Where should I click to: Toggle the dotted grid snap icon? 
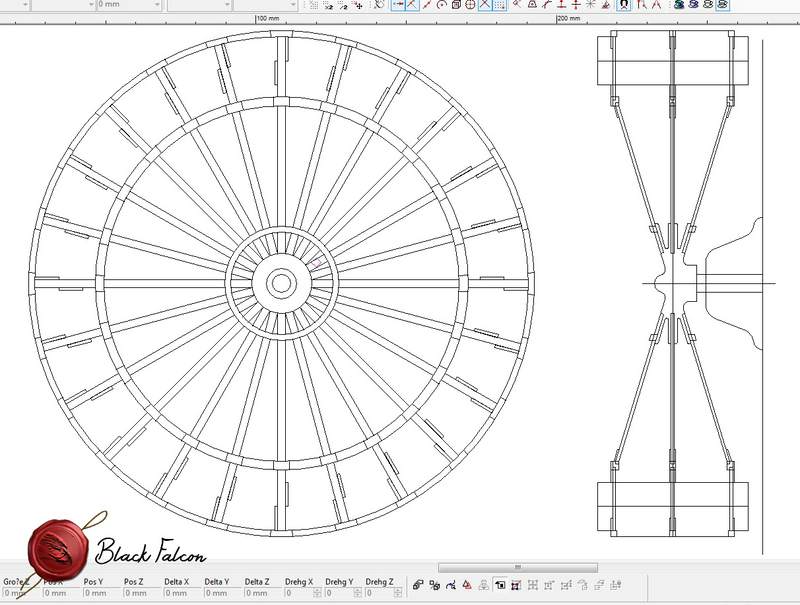point(500,5)
